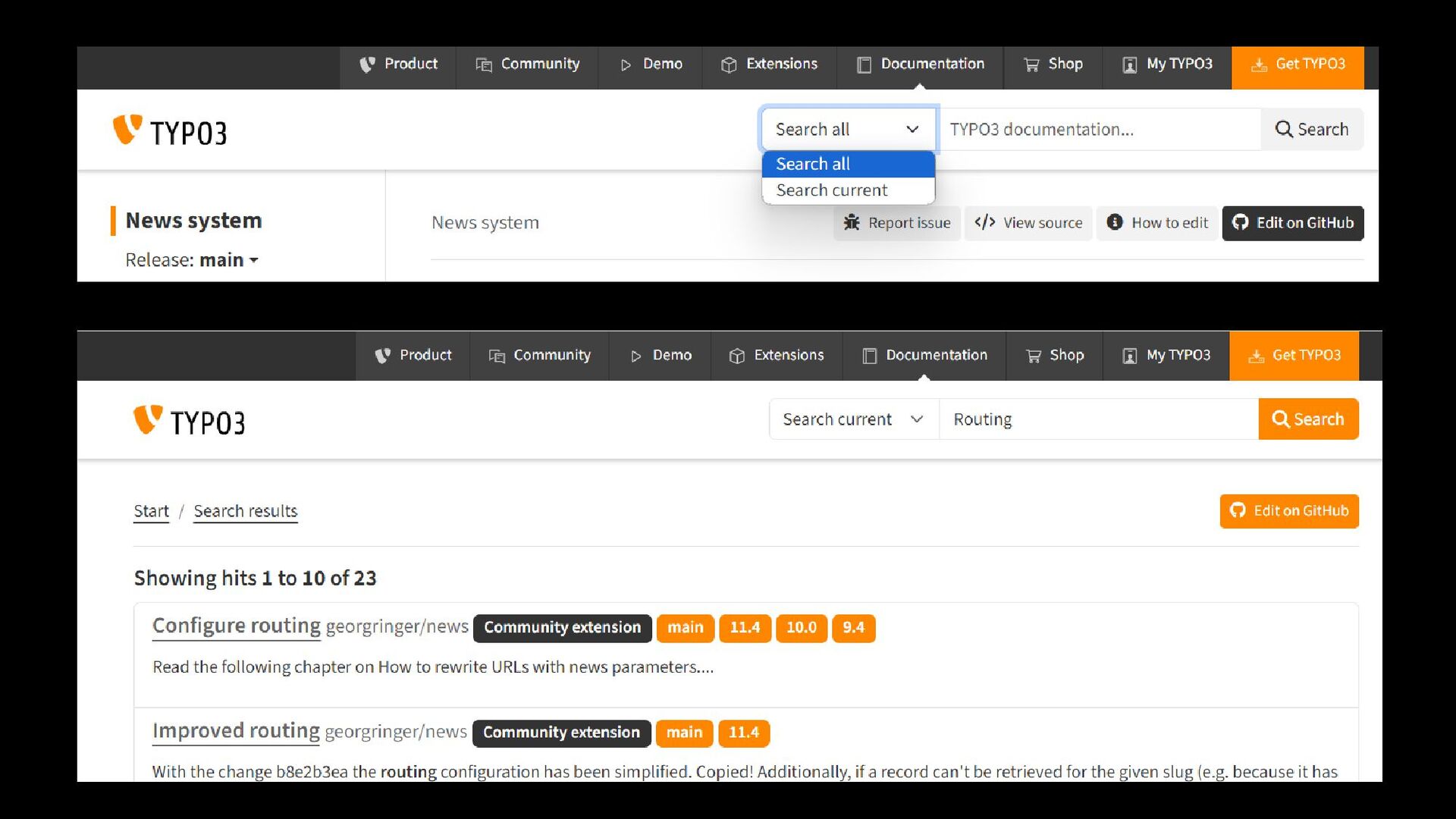The width and height of the screenshot is (1456, 819).
Task: Open Community menu in bottom navigation bar
Action: (539, 356)
